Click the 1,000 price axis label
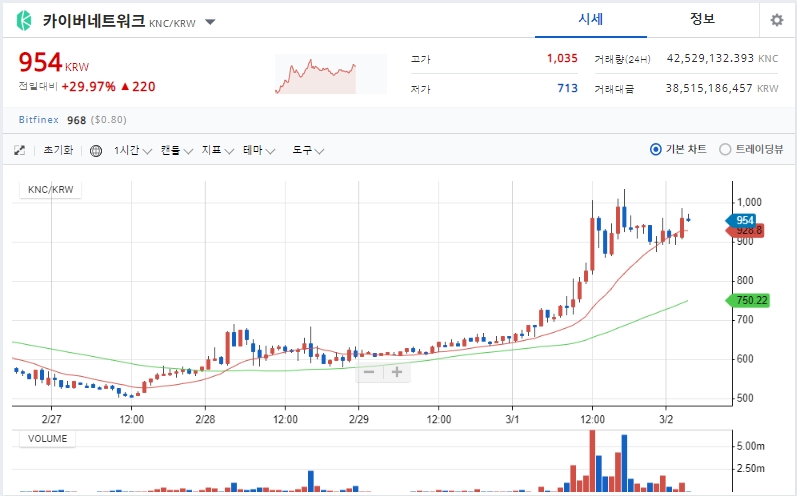Viewport: 797px width, 496px height. (749, 202)
